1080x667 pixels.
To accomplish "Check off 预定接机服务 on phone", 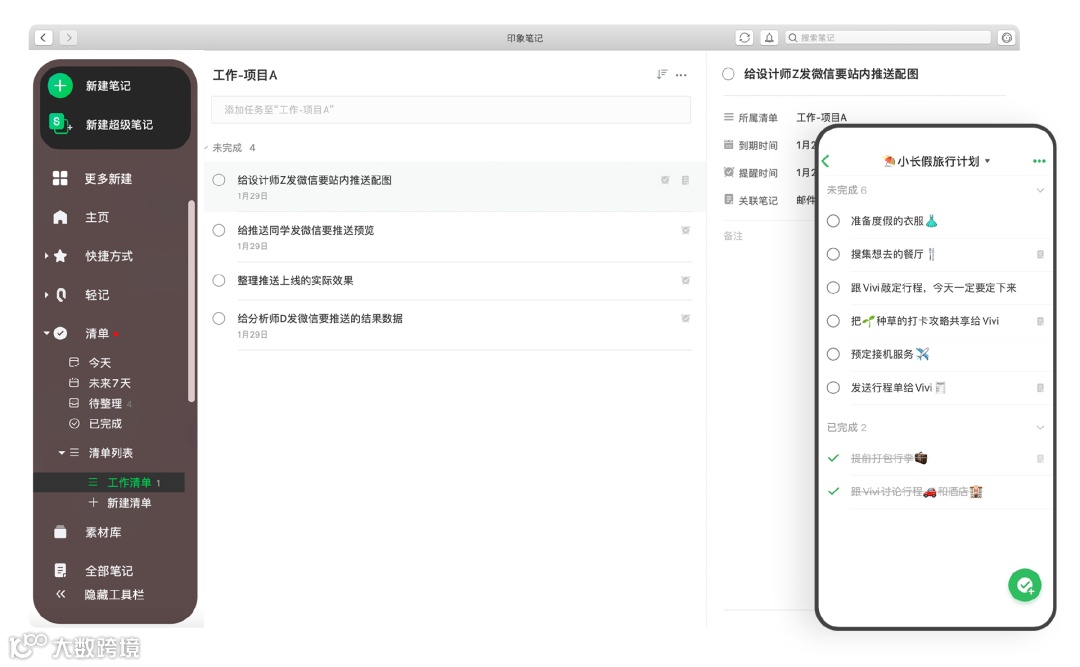I will [833, 354].
